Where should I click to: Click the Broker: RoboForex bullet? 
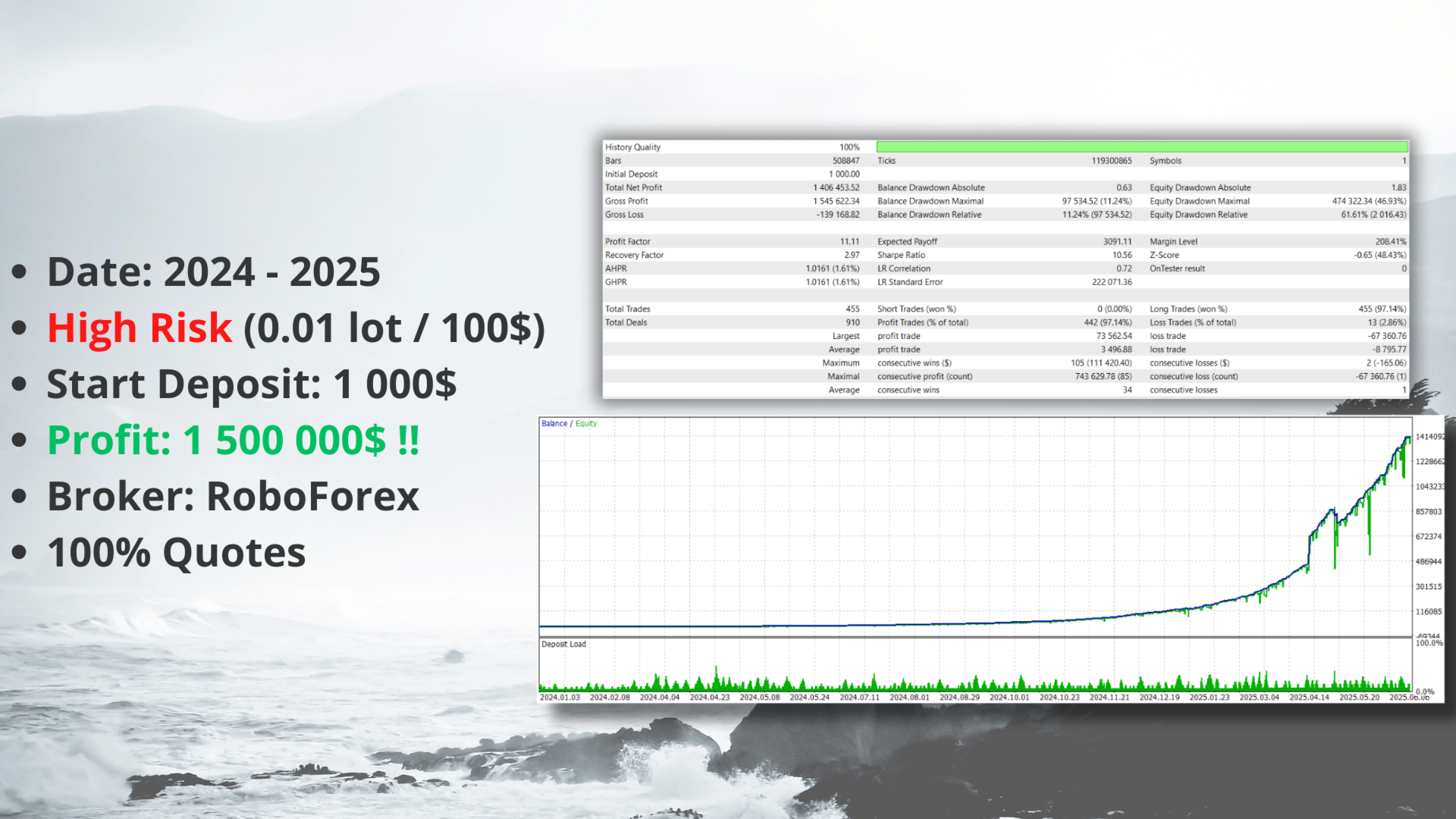232,497
